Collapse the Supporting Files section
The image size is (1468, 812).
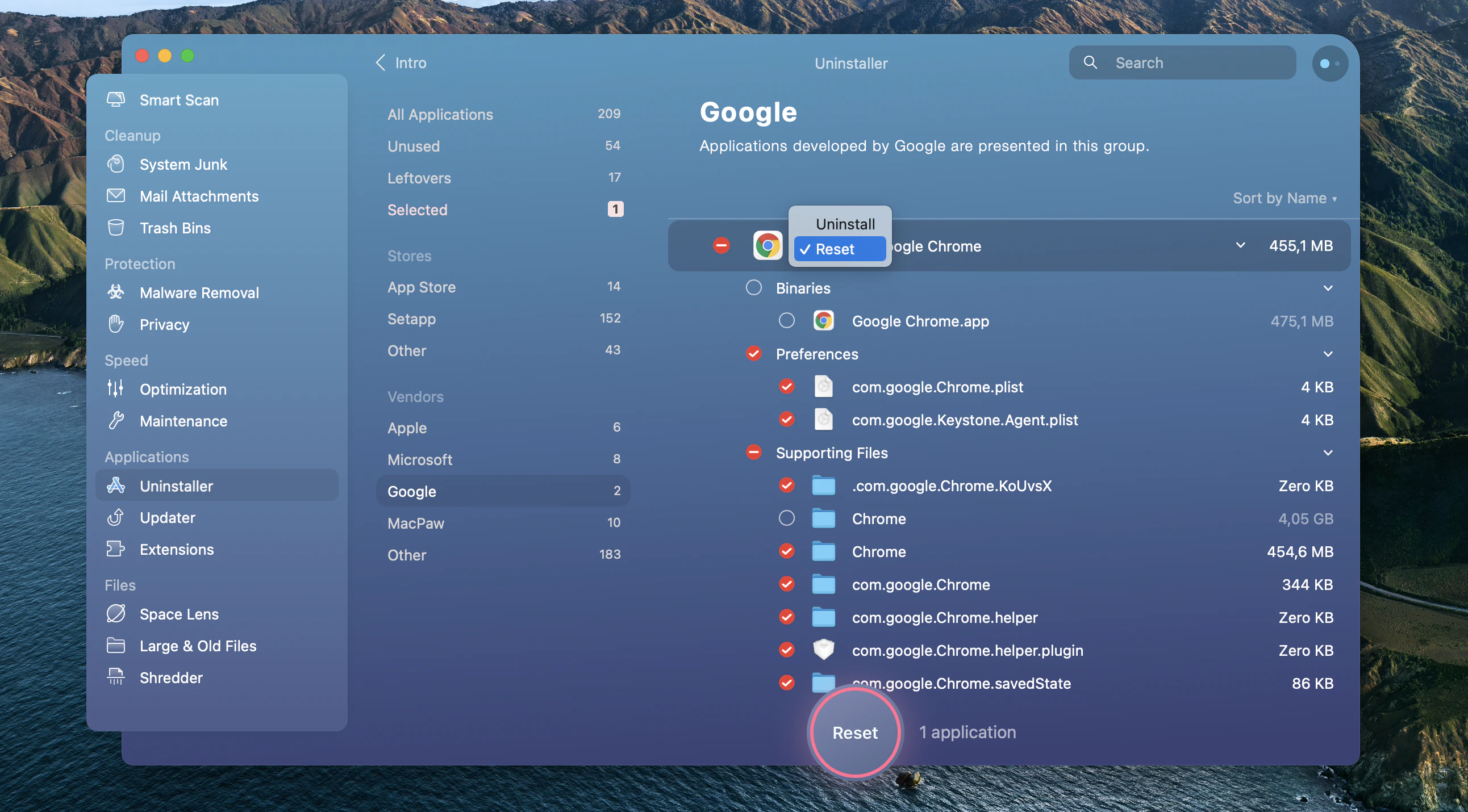(1328, 453)
